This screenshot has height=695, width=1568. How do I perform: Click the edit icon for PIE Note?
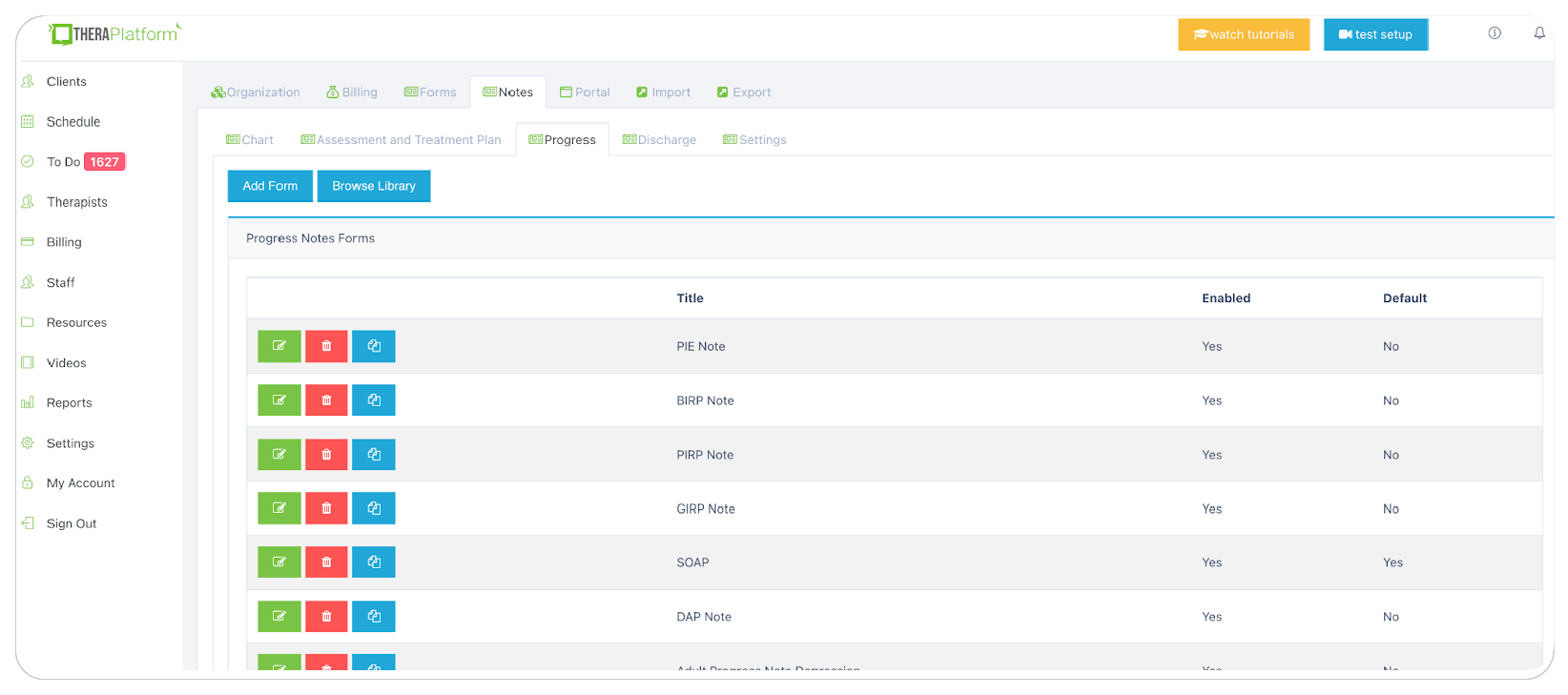click(279, 346)
